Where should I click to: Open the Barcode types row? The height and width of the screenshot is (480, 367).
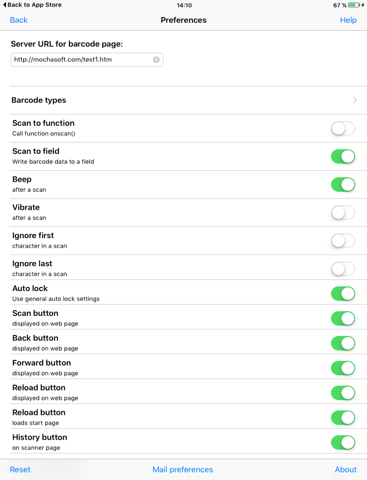(188, 100)
